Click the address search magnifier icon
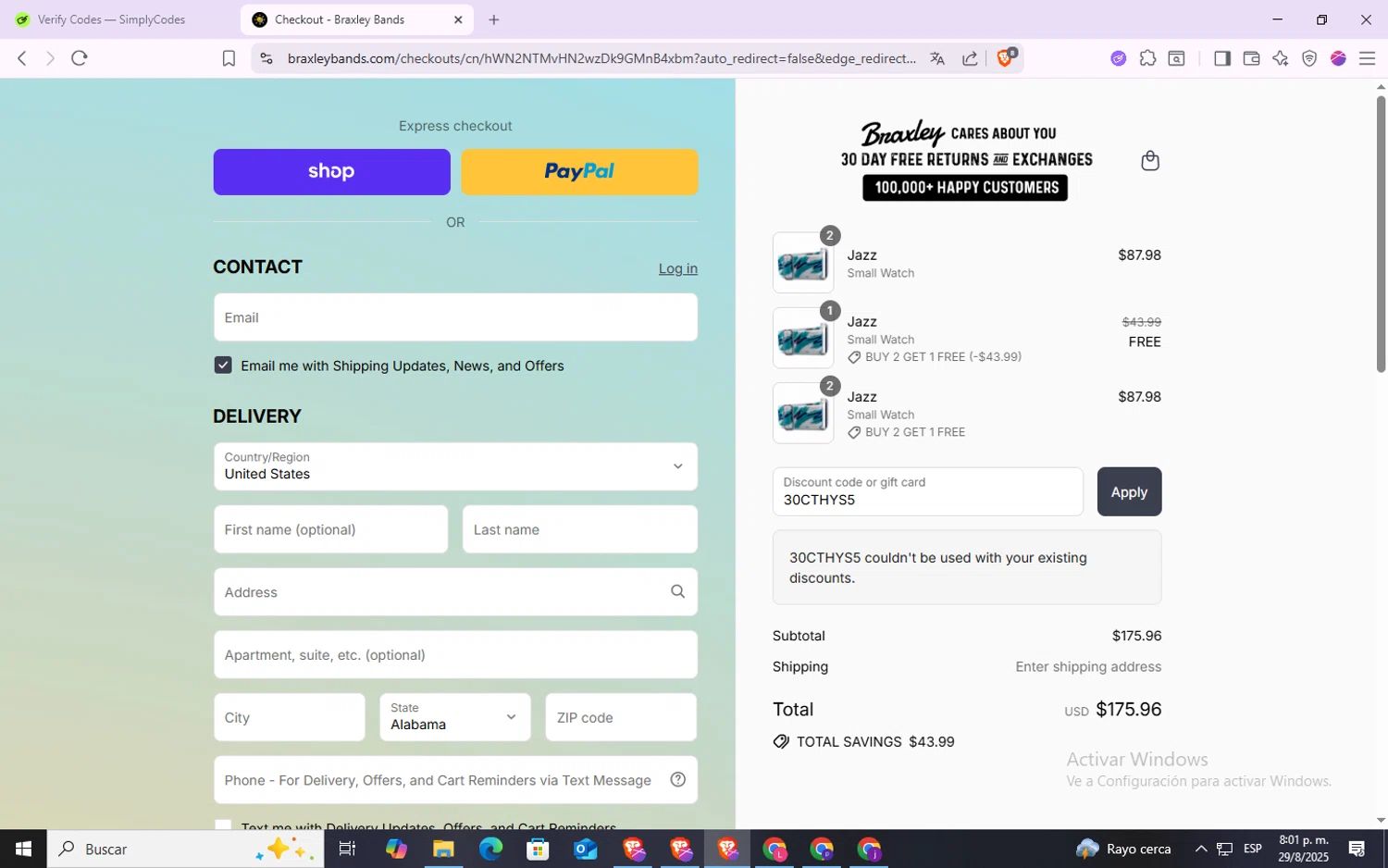 coord(677,591)
